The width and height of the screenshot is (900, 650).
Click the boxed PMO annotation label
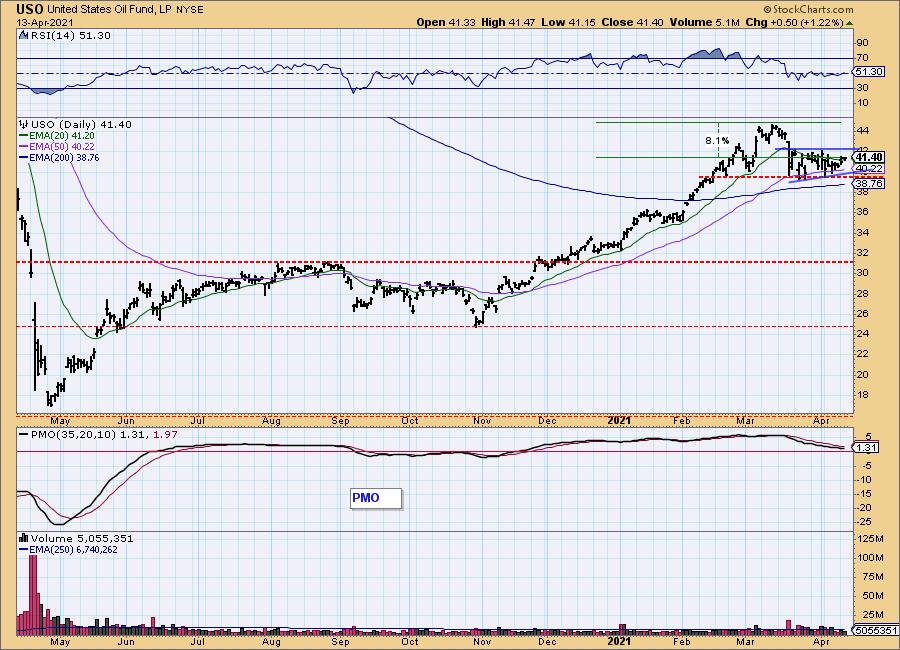[376, 498]
